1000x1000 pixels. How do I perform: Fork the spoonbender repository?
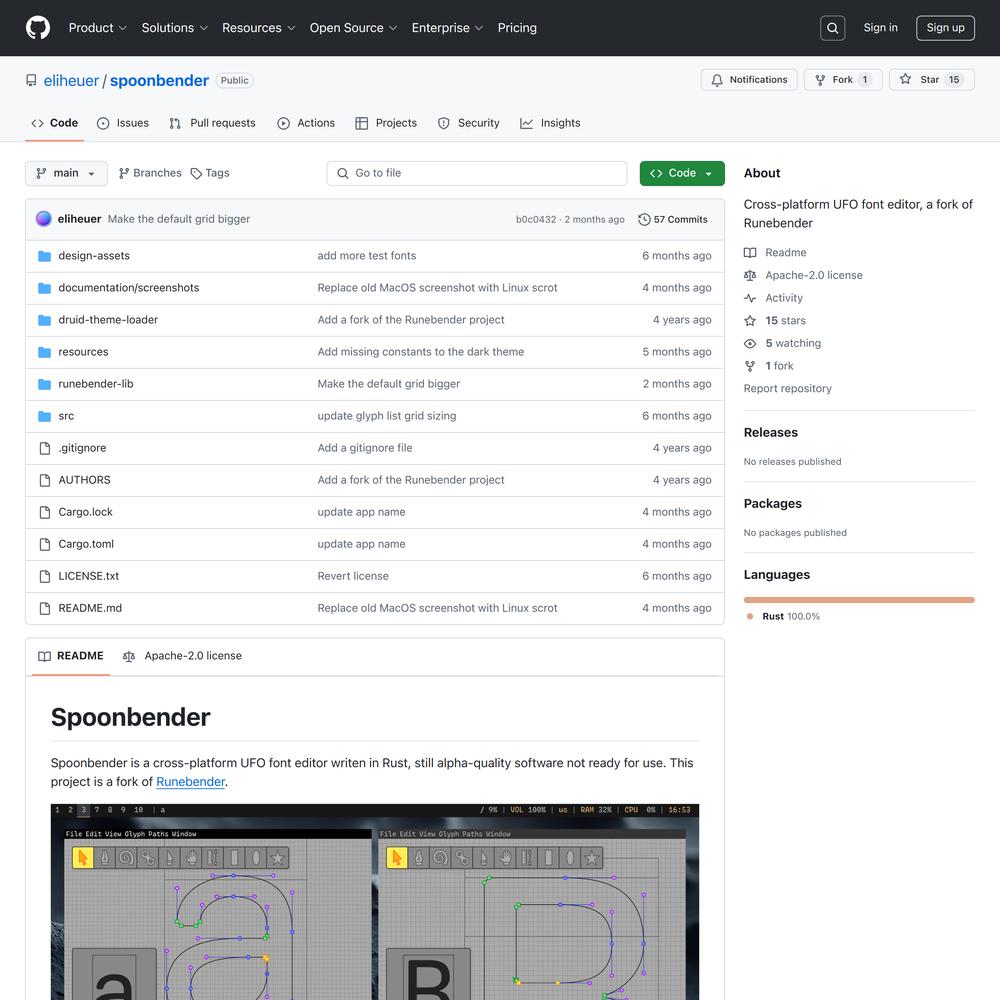click(x=842, y=80)
